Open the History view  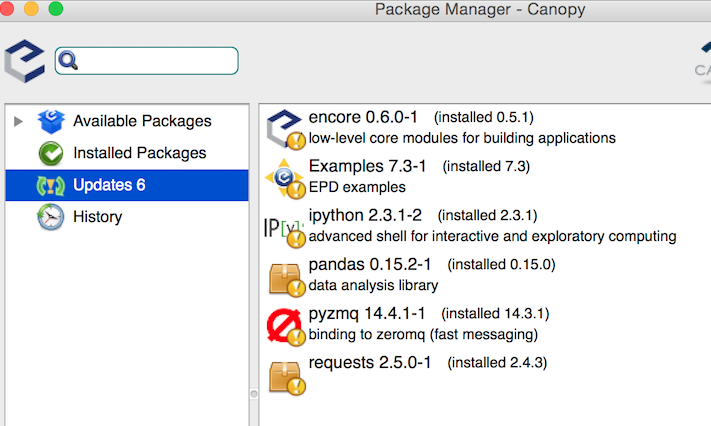click(x=97, y=217)
